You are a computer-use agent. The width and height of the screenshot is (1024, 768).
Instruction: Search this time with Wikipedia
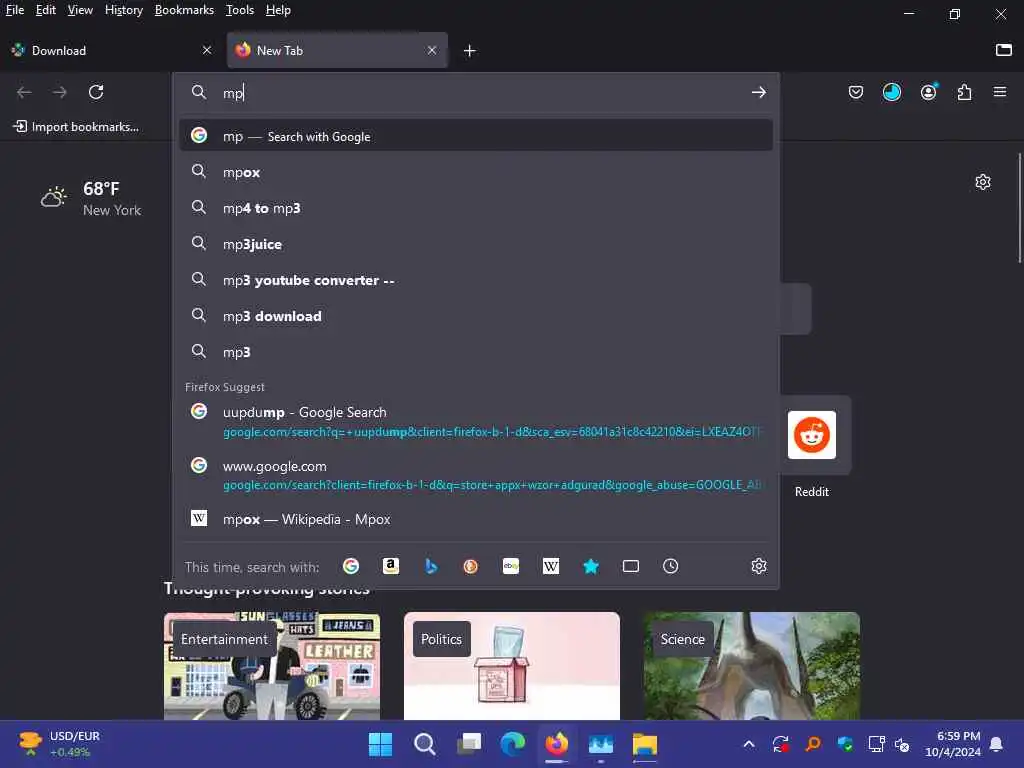click(x=551, y=566)
